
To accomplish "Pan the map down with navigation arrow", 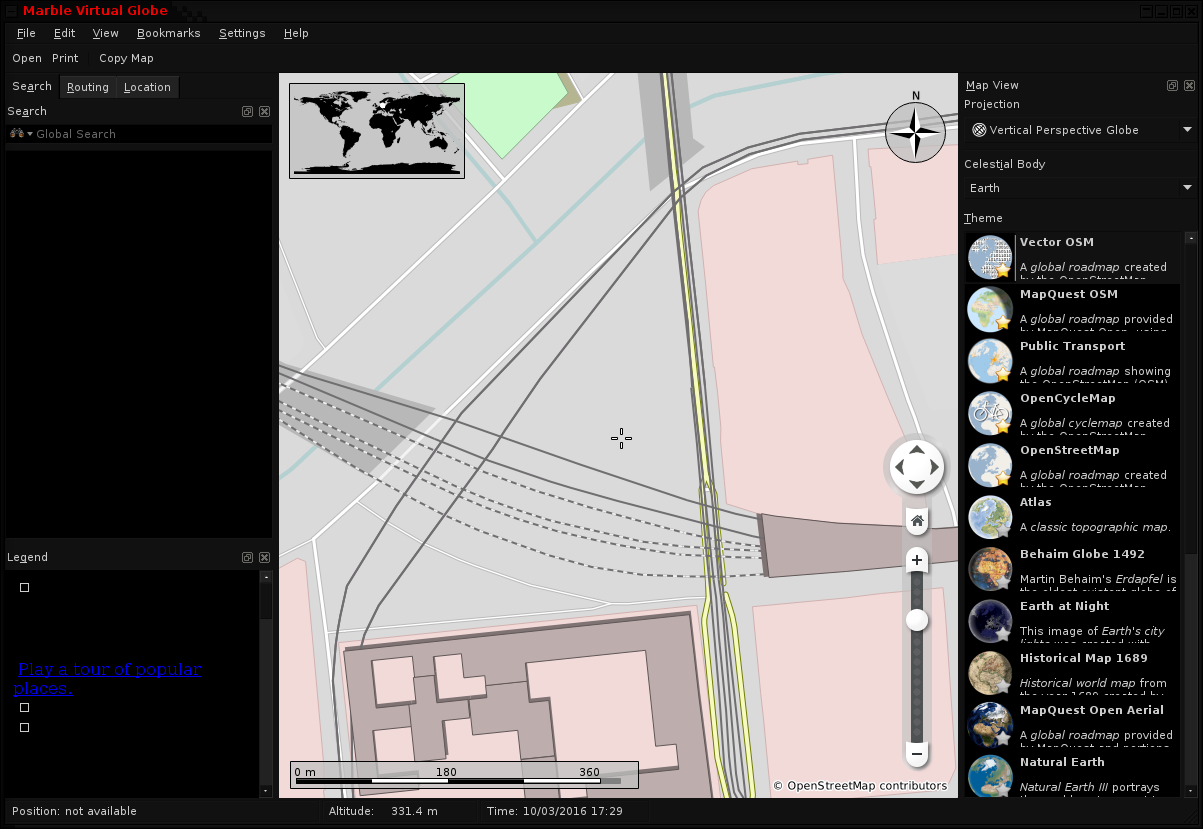I will [x=917, y=484].
